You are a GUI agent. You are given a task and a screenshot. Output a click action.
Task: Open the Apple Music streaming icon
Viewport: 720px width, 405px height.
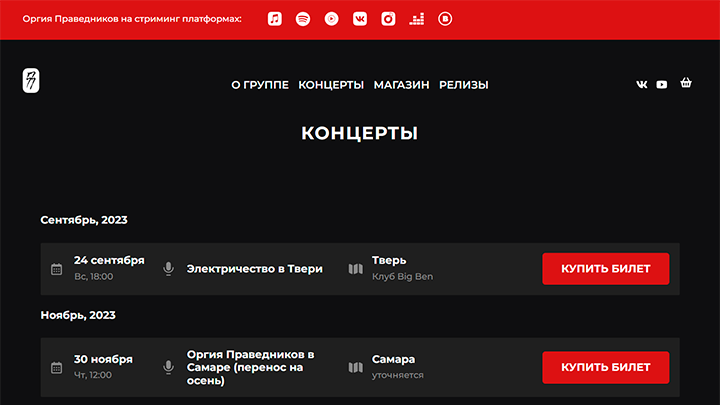click(275, 19)
